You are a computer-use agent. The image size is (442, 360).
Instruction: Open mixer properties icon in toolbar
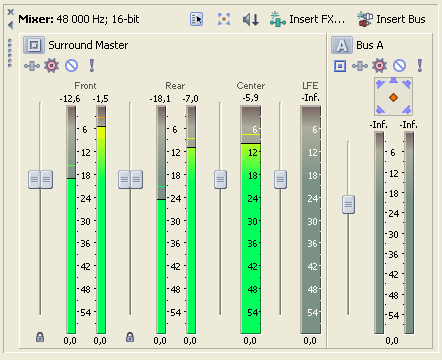coord(196,19)
